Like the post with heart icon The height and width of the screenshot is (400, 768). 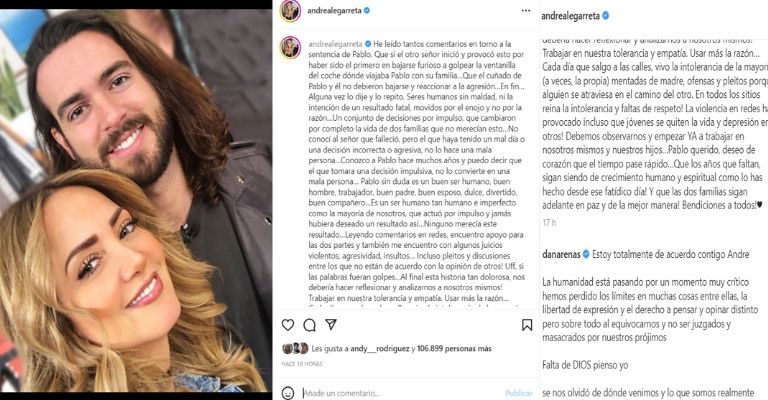(x=288, y=325)
